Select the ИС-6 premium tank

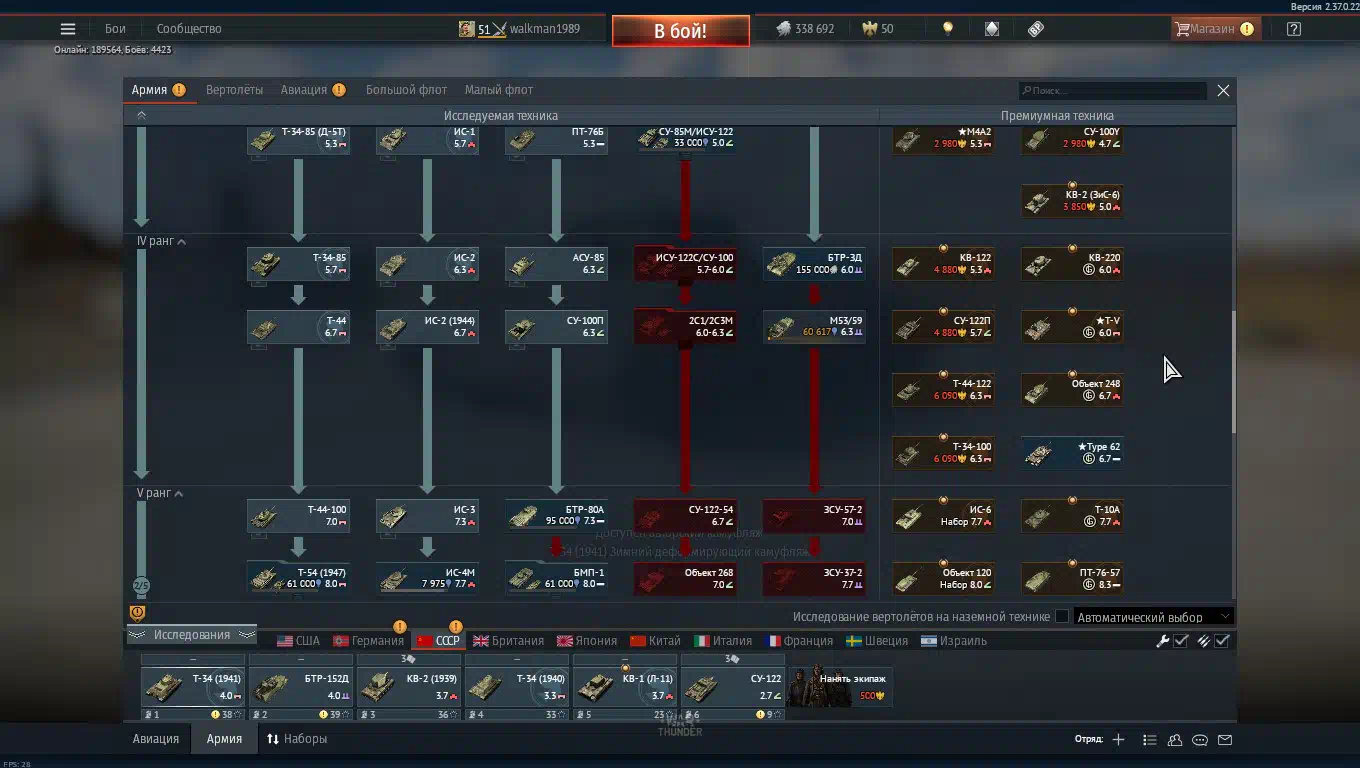[x=943, y=516]
